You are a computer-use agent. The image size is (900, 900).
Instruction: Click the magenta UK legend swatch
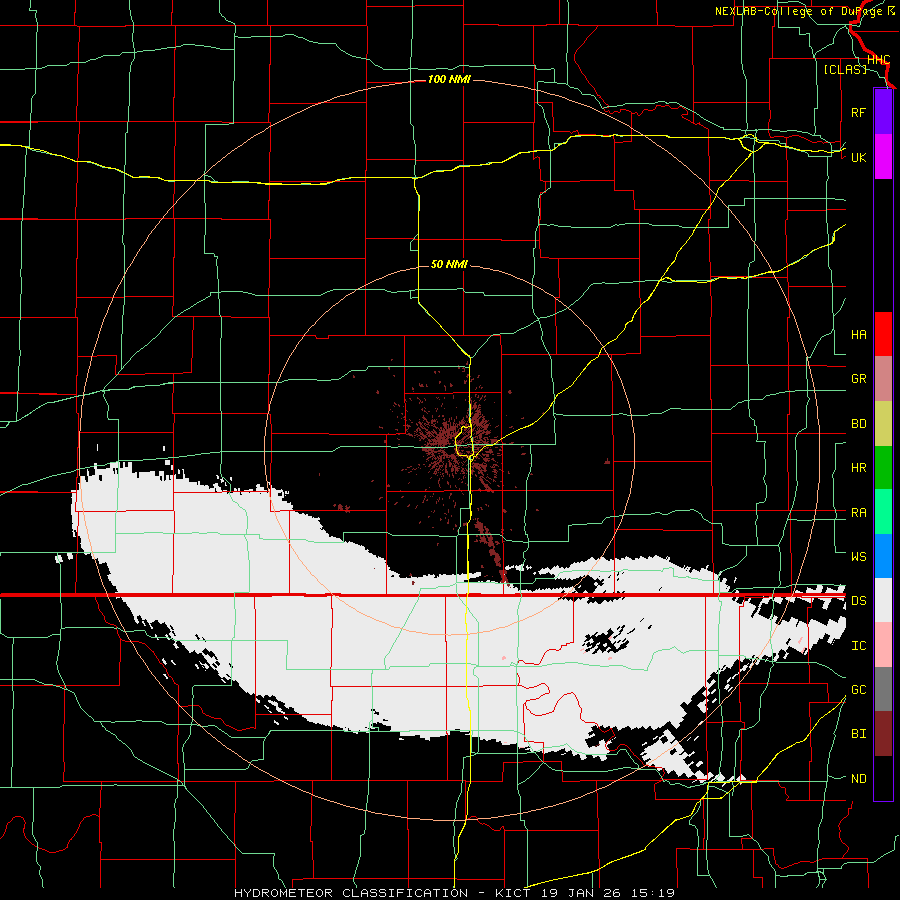pyautogui.click(x=883, y=157)
